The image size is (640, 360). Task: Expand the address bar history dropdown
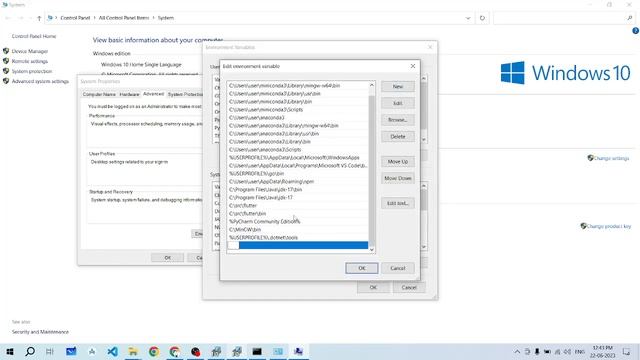[x=468, y=18]
